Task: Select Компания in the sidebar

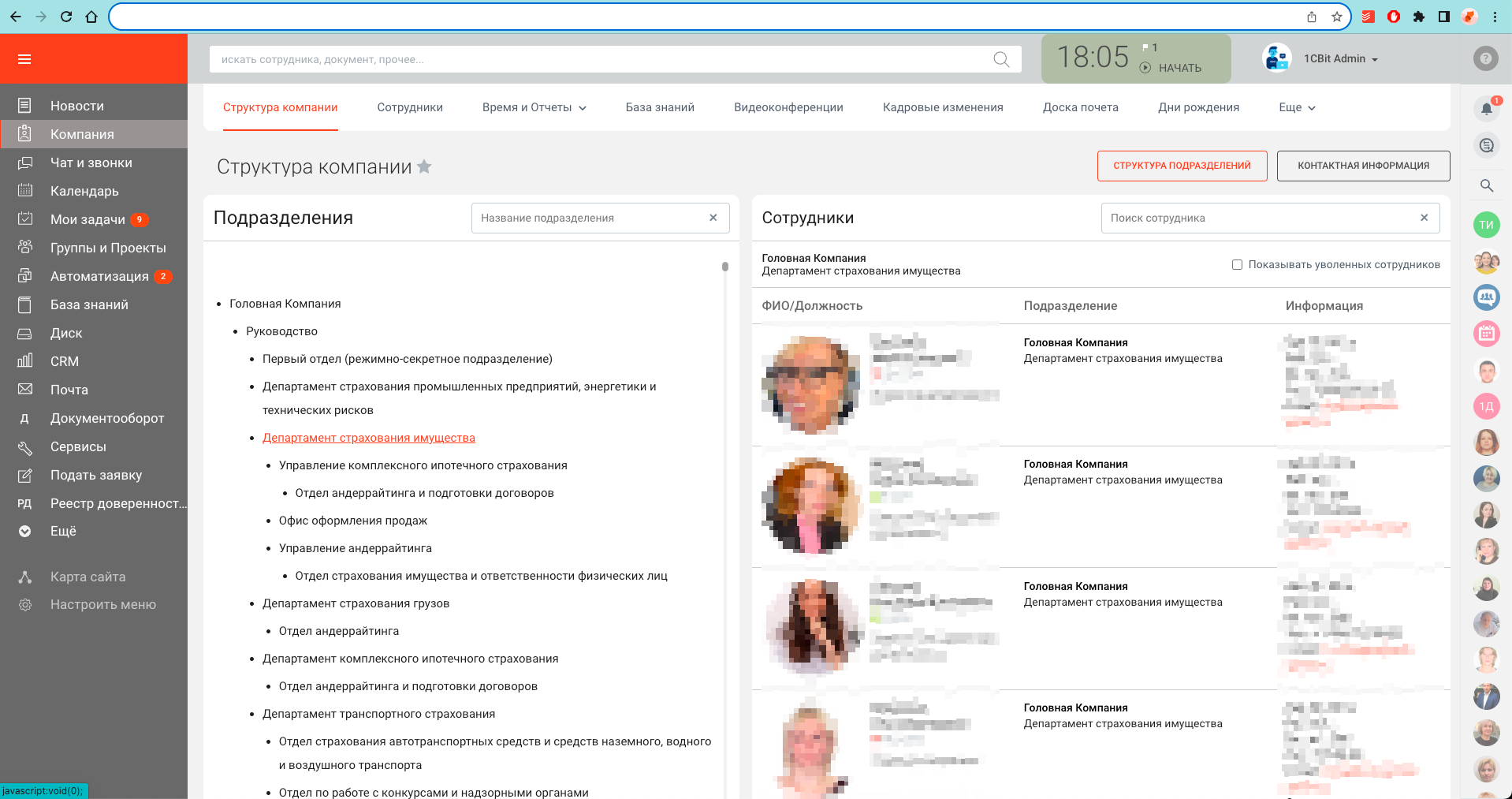Action: tap(94, 134)
